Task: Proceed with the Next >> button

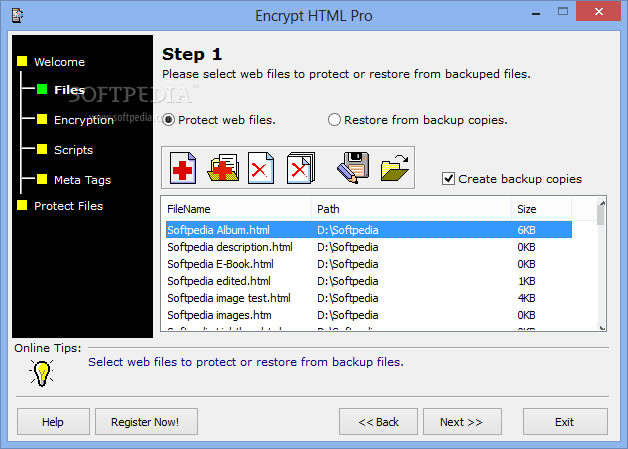Action: pos(462,422)
